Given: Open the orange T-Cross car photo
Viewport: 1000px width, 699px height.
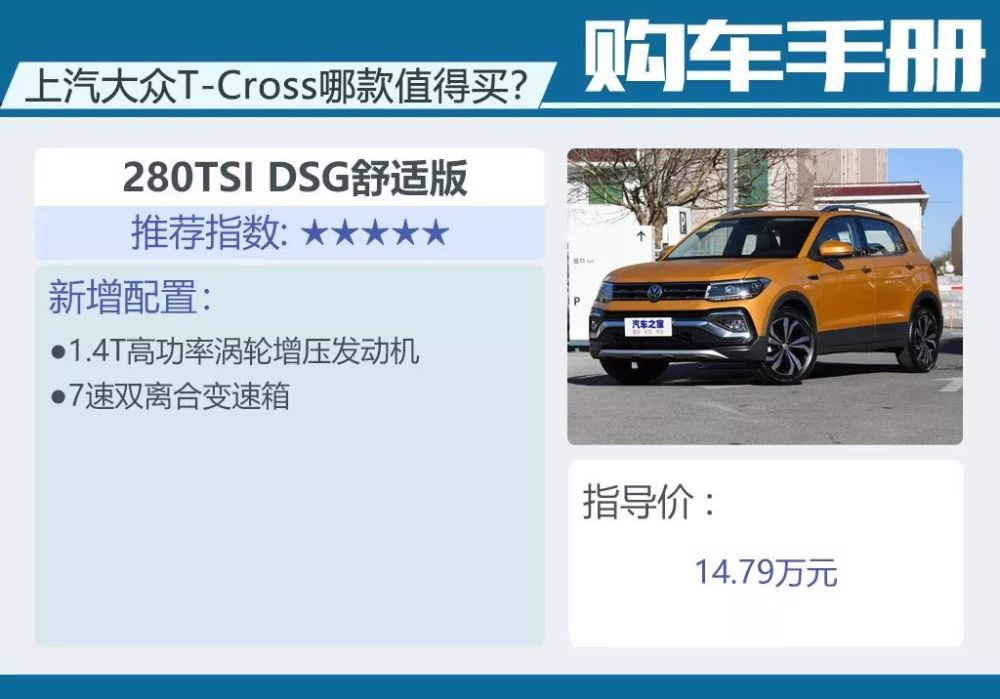Looking at the screenshot, I should tap(765, 297).
